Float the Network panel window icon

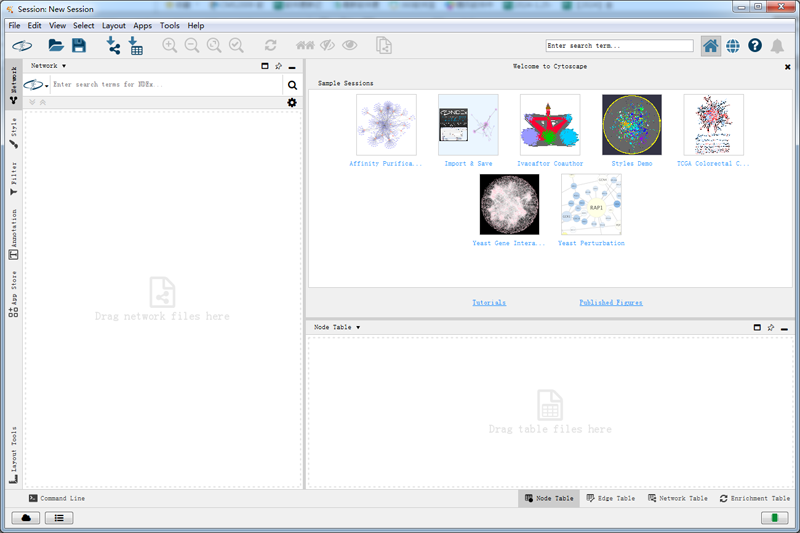pyautogui.click(x=265, y=66)
